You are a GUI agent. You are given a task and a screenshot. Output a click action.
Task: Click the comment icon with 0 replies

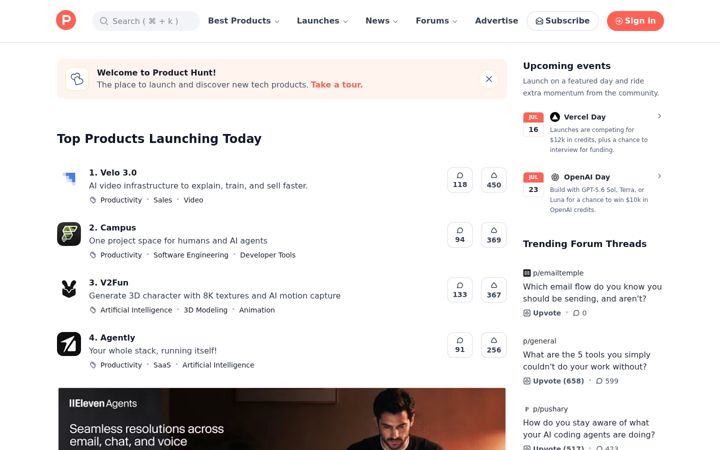(x=576, y=313)
